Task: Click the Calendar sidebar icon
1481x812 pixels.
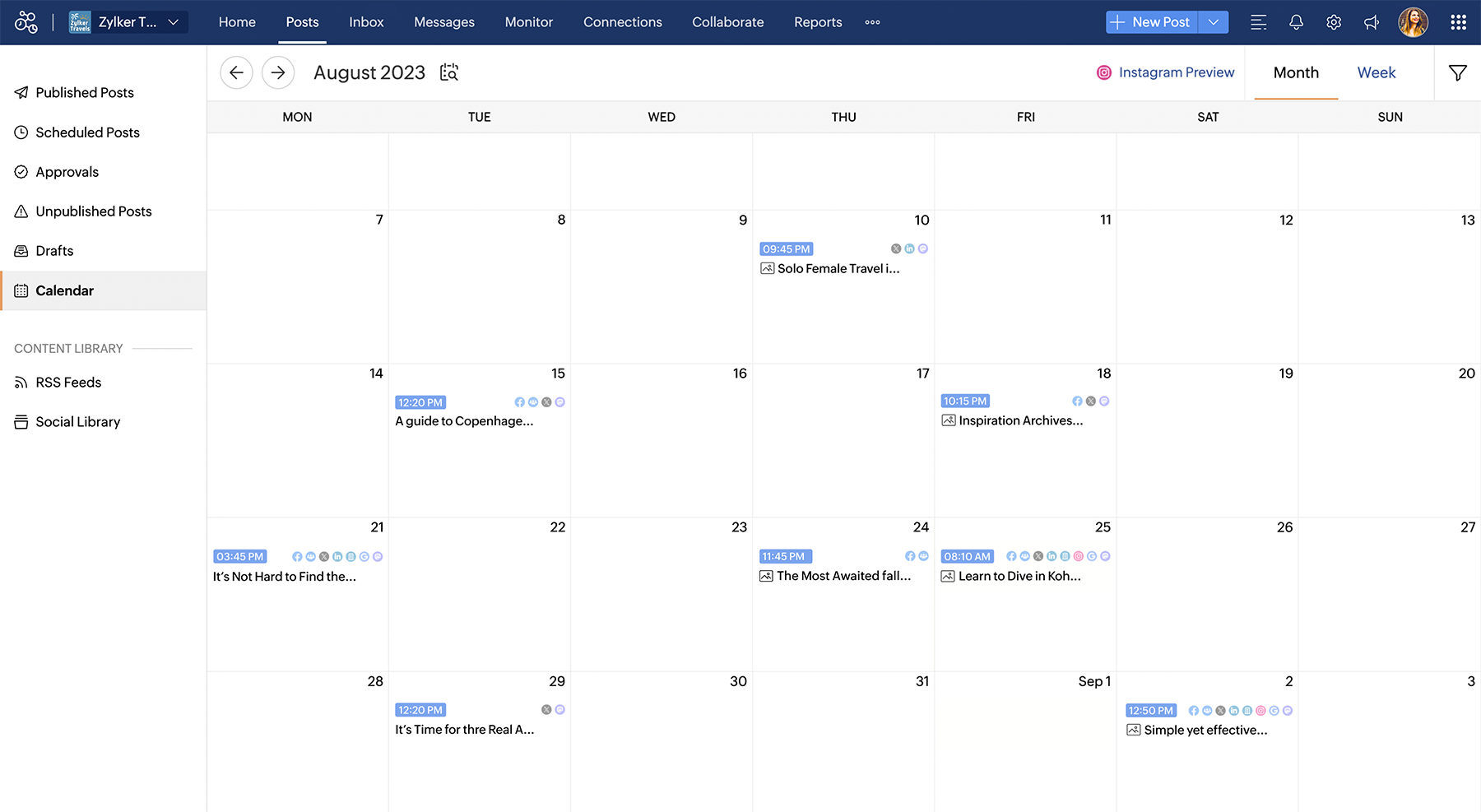Action: click(x=21, y=290)
